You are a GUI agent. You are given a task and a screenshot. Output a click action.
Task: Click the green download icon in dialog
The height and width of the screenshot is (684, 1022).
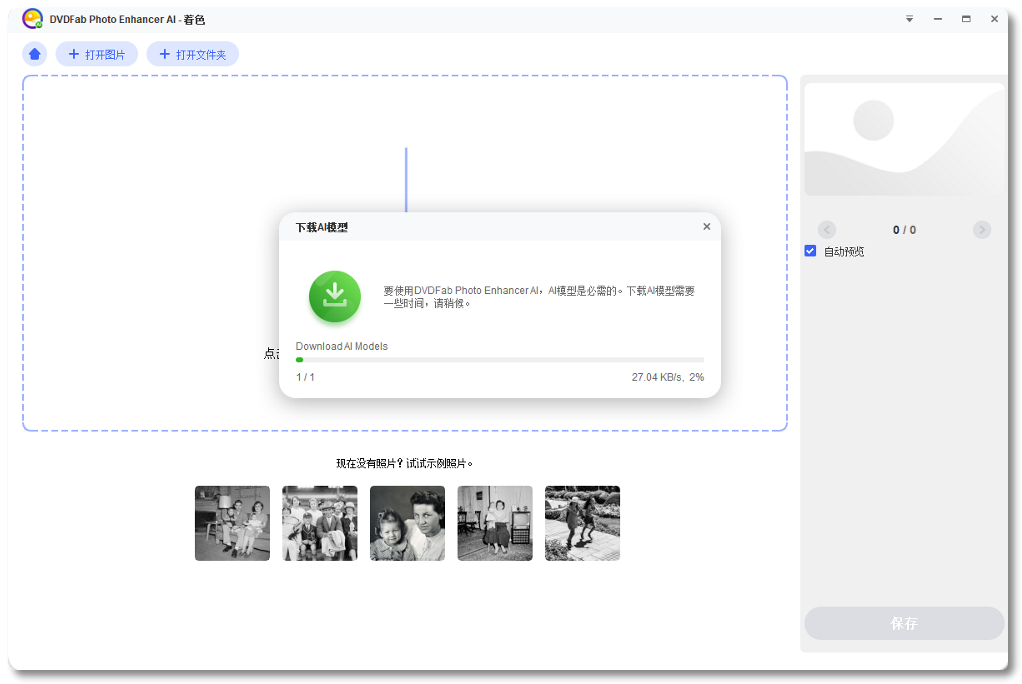[x=334, y=297]
